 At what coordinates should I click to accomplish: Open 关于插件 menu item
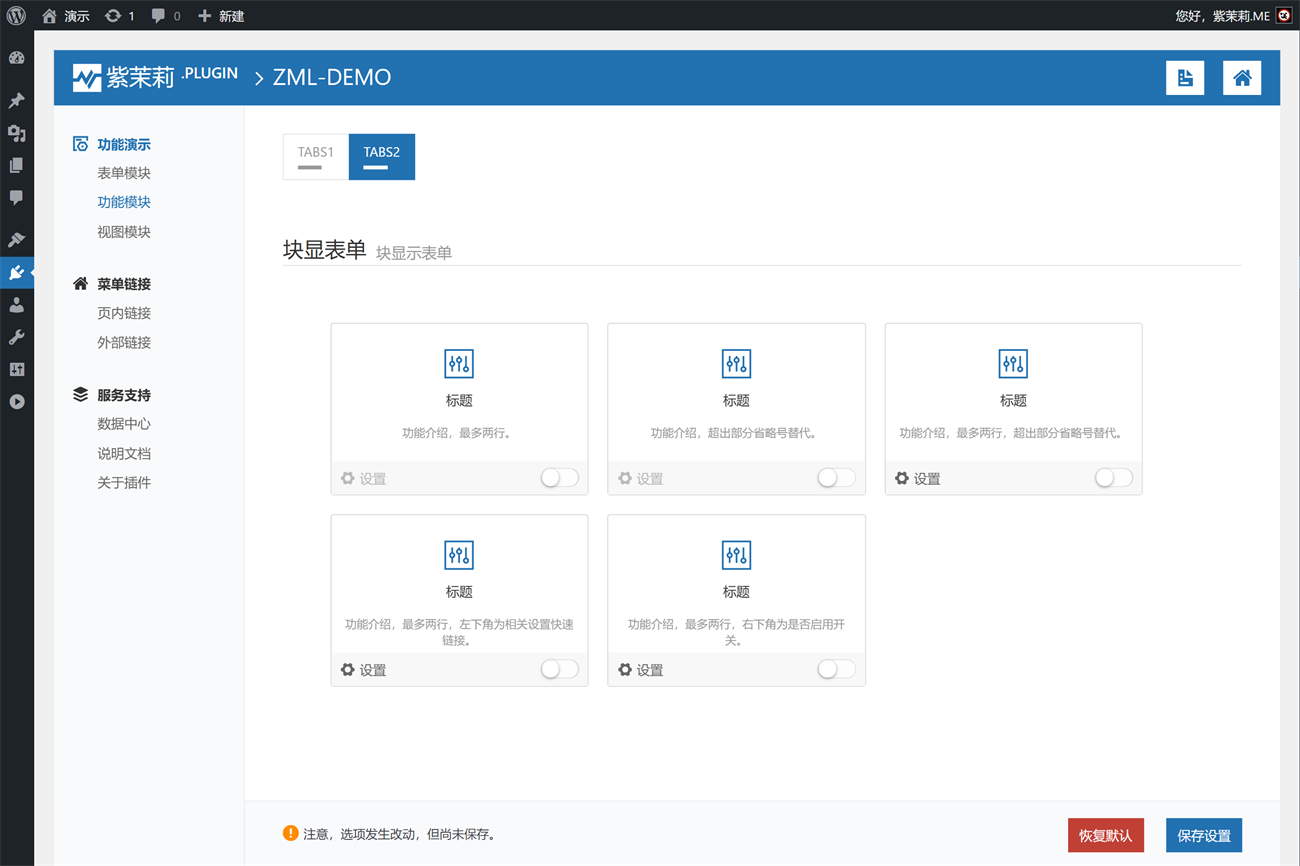coord(124,483)
